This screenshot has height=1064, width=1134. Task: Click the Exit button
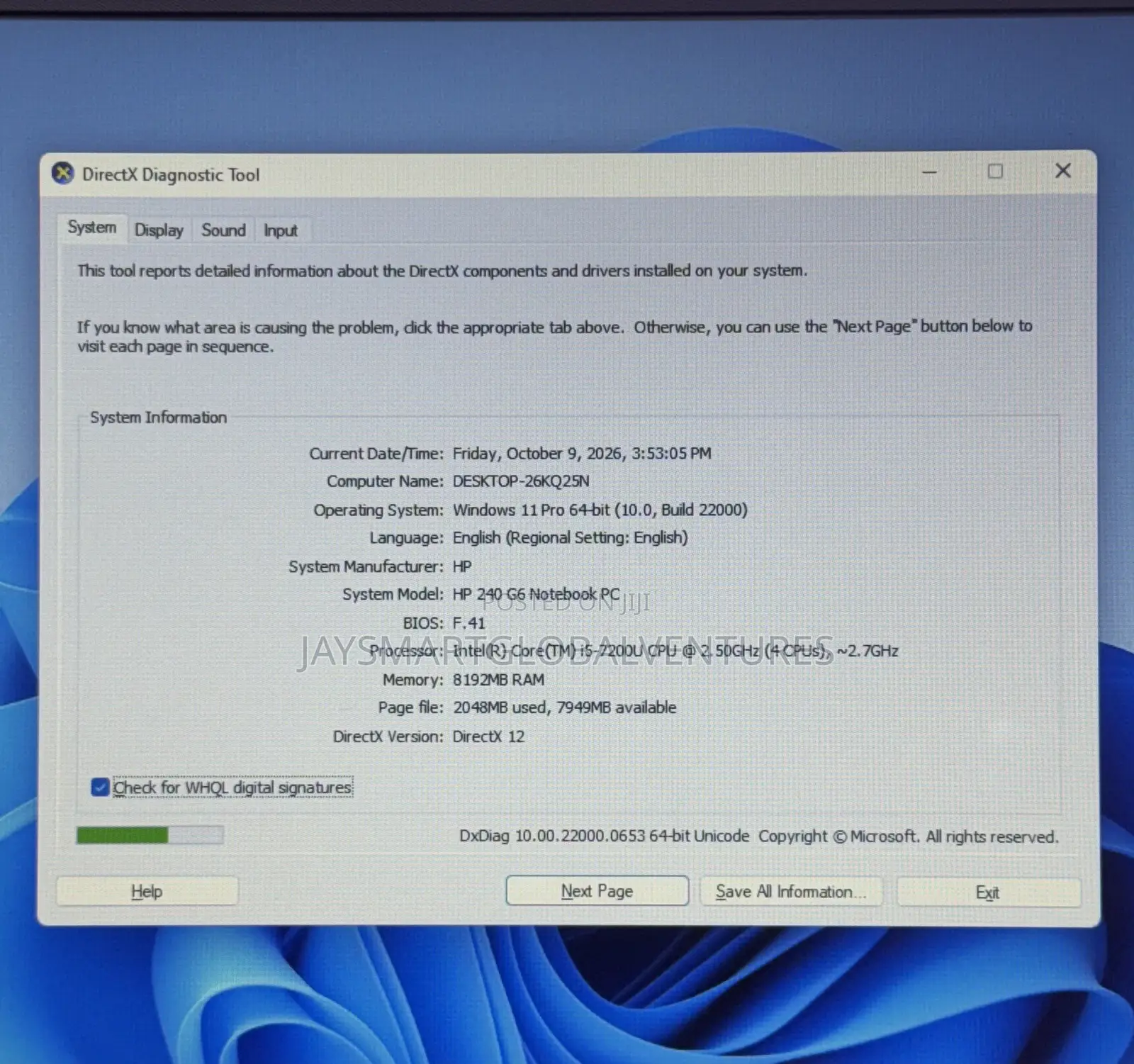(988, 892)
